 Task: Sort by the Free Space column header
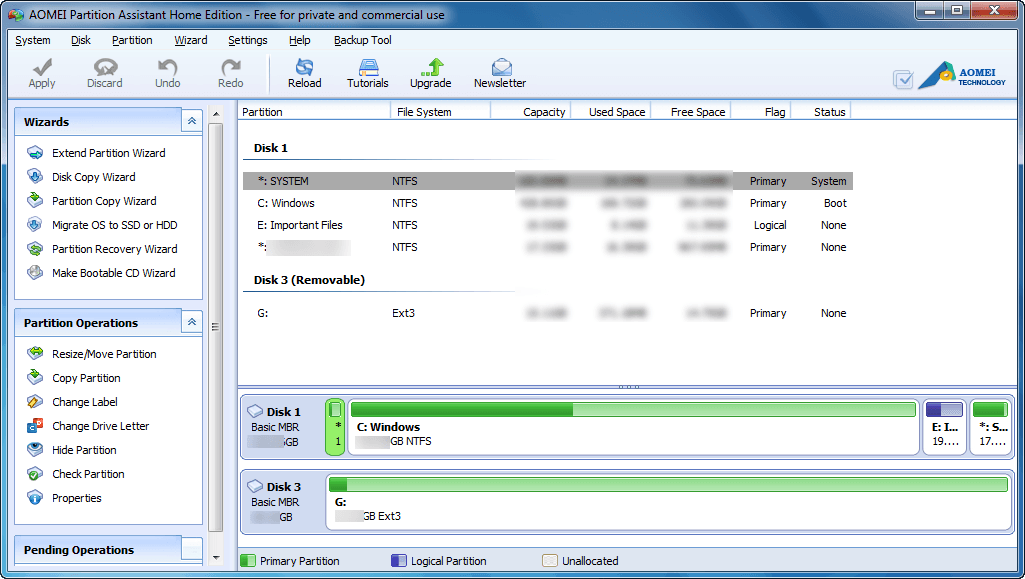click(691, 112)
